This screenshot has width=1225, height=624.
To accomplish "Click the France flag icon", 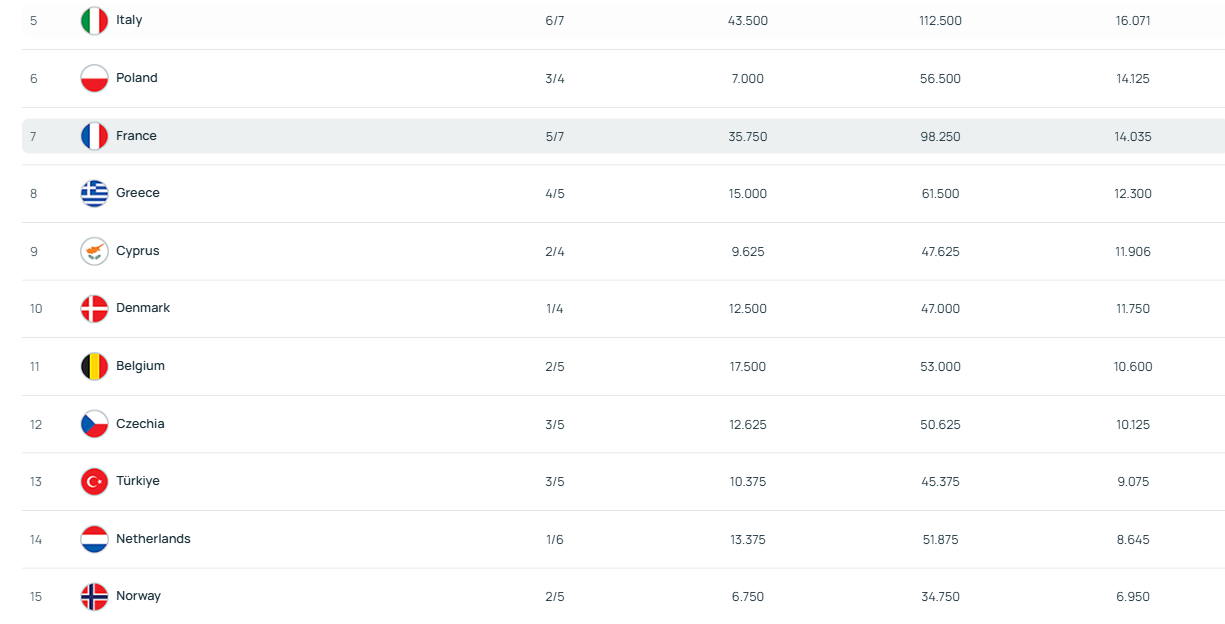I will click(94, 136).
